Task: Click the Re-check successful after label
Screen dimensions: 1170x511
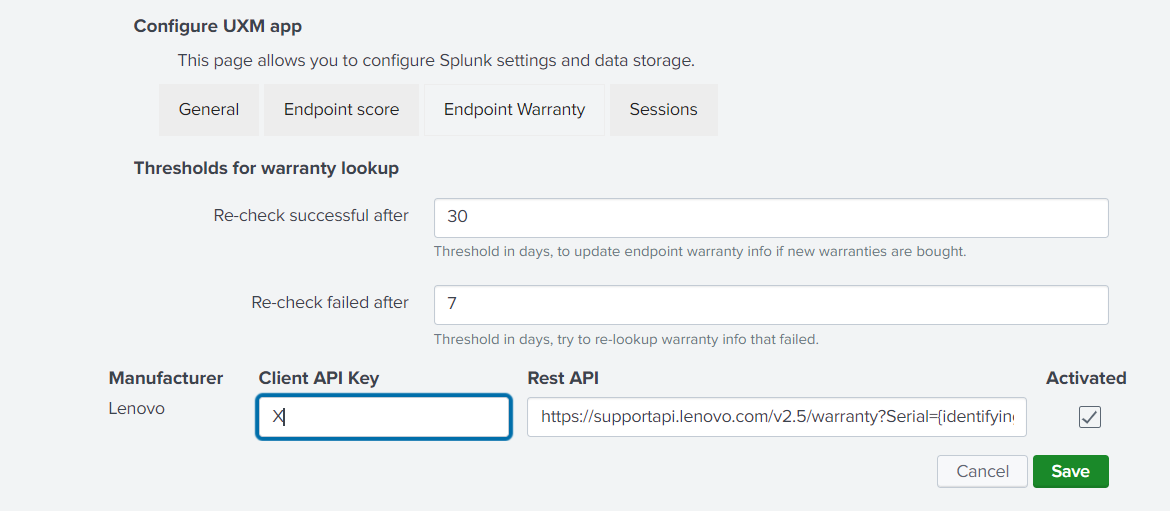Action: 311,216
